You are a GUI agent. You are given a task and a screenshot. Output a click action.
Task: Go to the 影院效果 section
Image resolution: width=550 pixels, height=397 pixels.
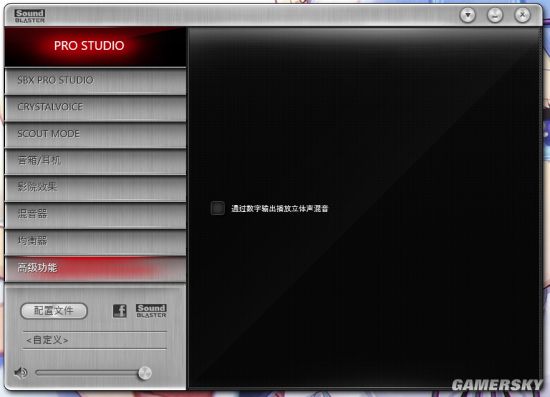[x=95, y=188]
